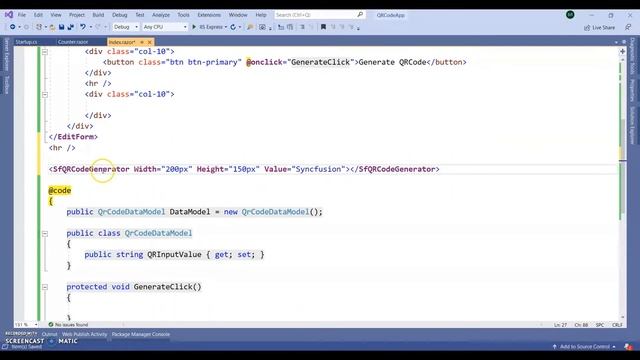The width and height of the screenshot is (640, 360).
Task: Open the Web Publish Activity tab
Action: 84,334
